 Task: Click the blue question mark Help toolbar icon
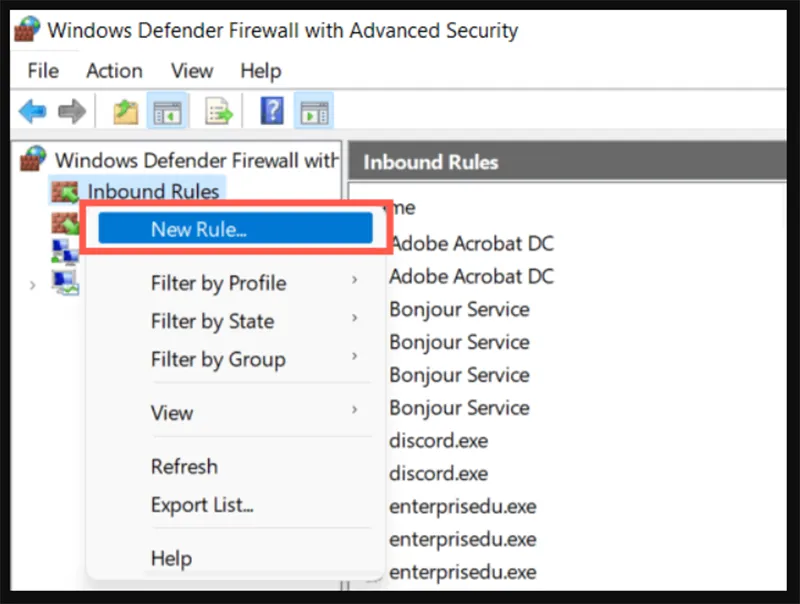(272, 111)
